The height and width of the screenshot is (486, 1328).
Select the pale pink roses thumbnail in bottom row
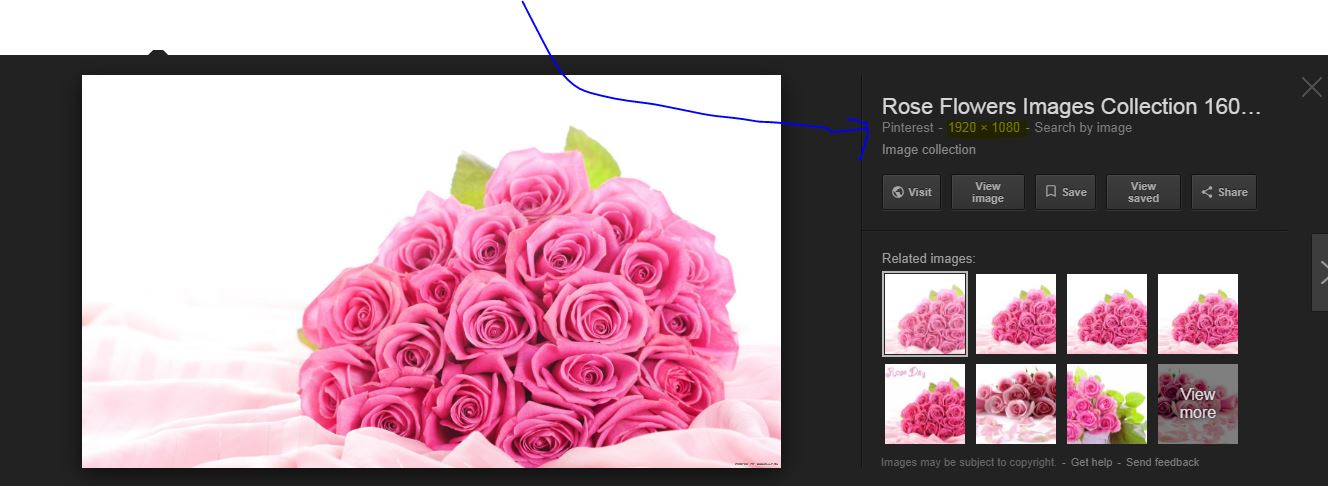1016,404
